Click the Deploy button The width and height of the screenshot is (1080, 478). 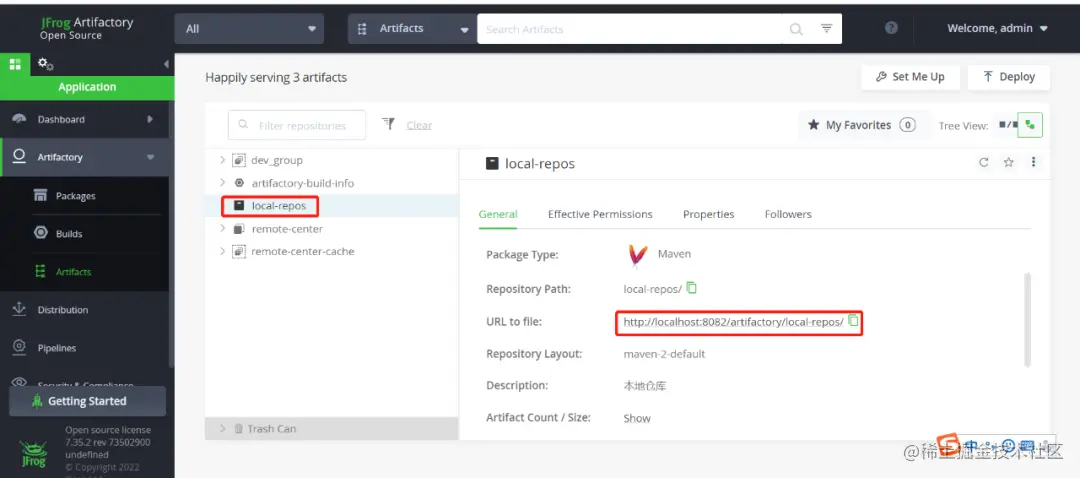pyautogui.click(x=1008, y=77)
